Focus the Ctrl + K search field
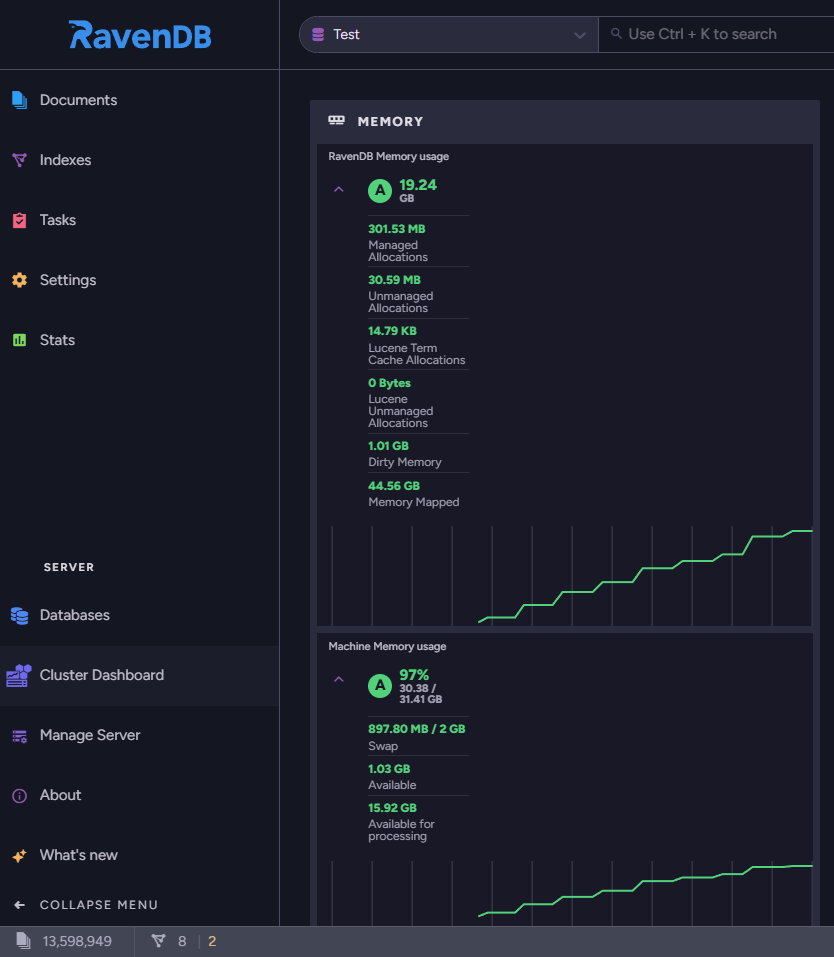Viewport: 834px width, 957px height. pos(716,34)
